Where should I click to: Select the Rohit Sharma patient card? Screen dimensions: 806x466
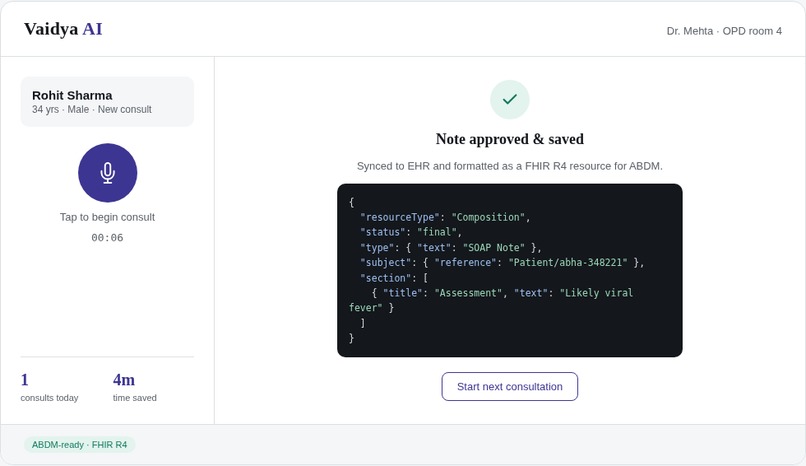(107, 102)
